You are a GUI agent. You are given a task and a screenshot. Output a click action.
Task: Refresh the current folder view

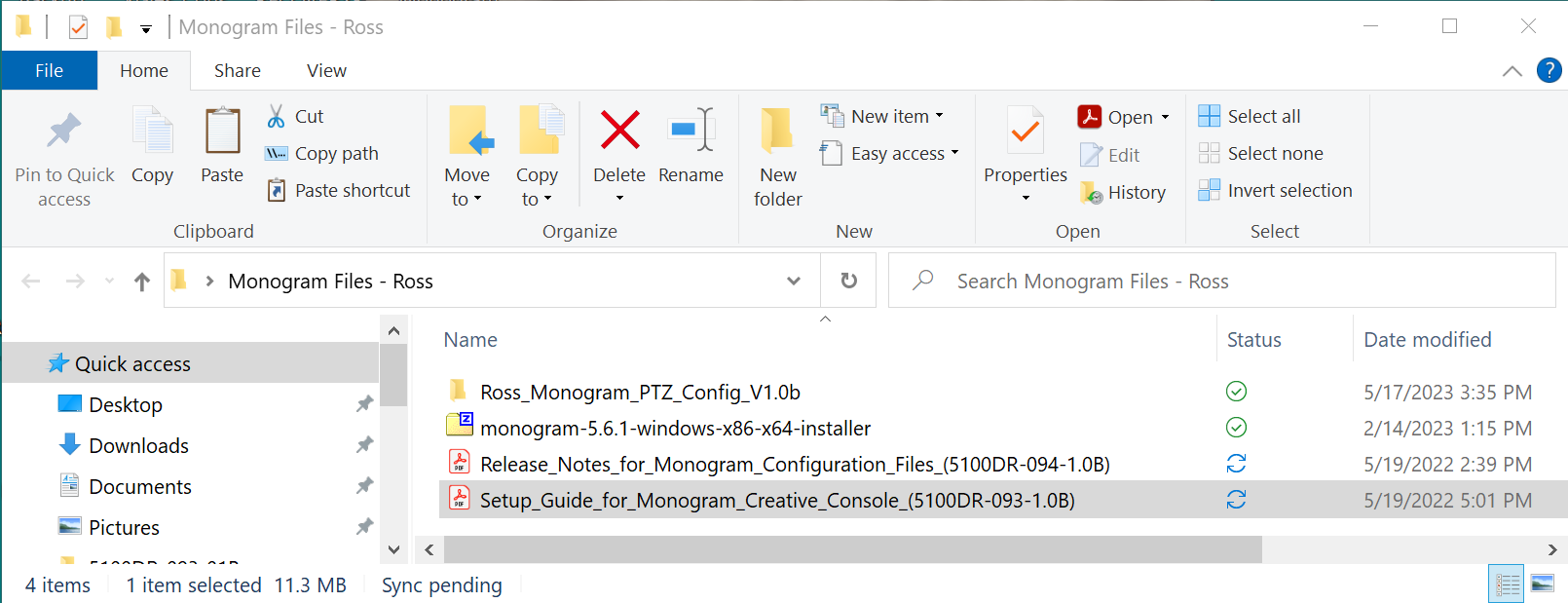[848, 281]
